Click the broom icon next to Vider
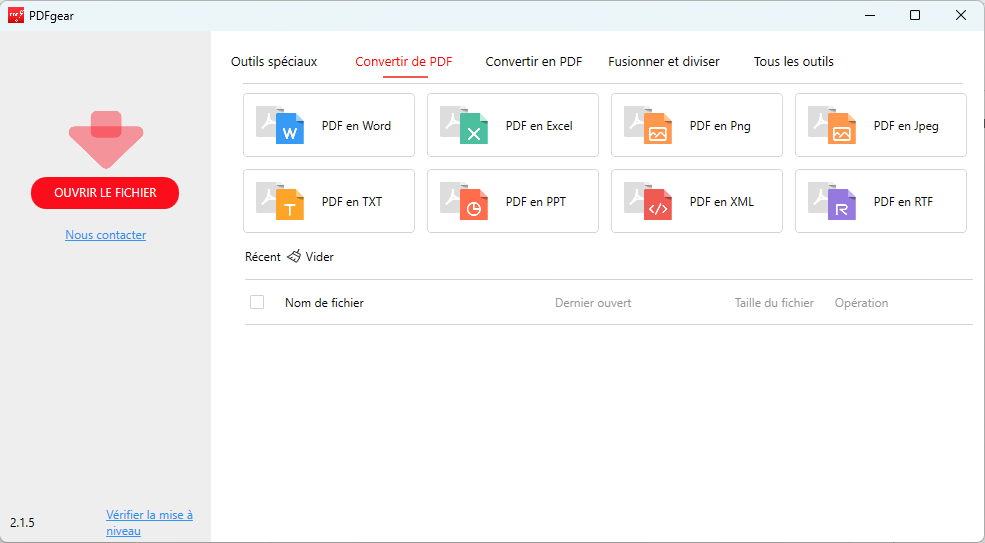Image resolution: width=985 pixels, height=543 pixels. pyautogui.click(x=294, y=256)
